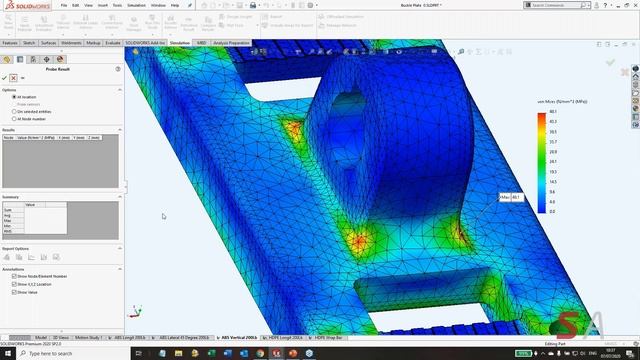
Task: Toggle Show X,Y,Z Location checkbox
Action: click(14, 284)
